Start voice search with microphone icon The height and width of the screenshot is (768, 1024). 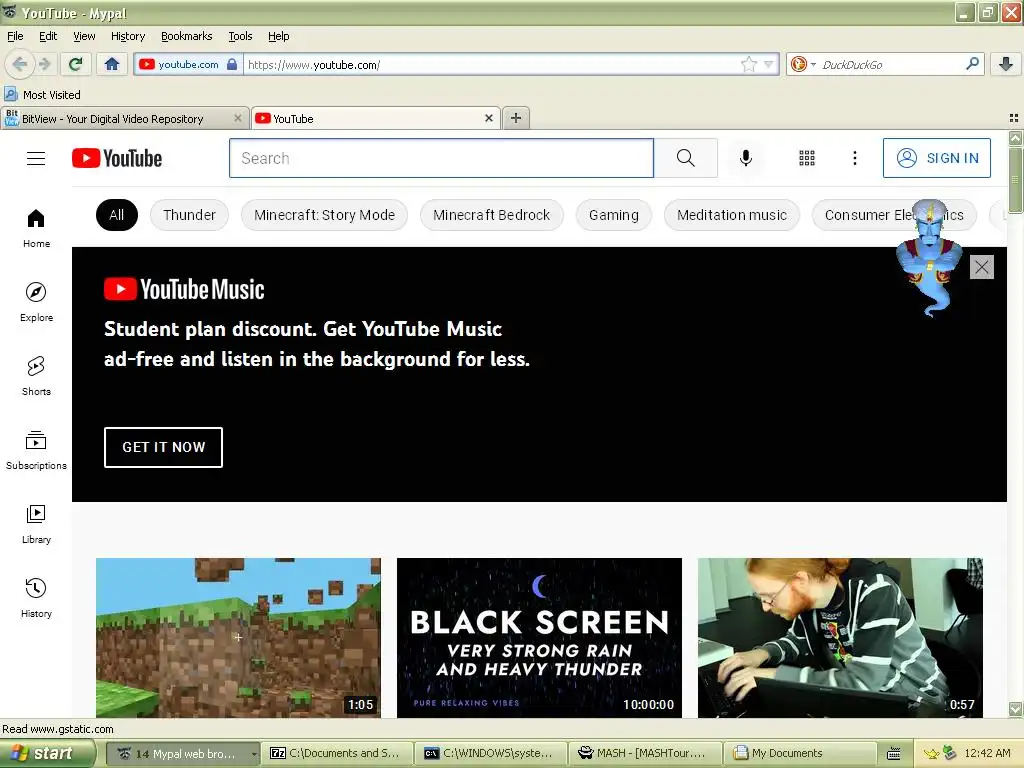tap(746, 158)
